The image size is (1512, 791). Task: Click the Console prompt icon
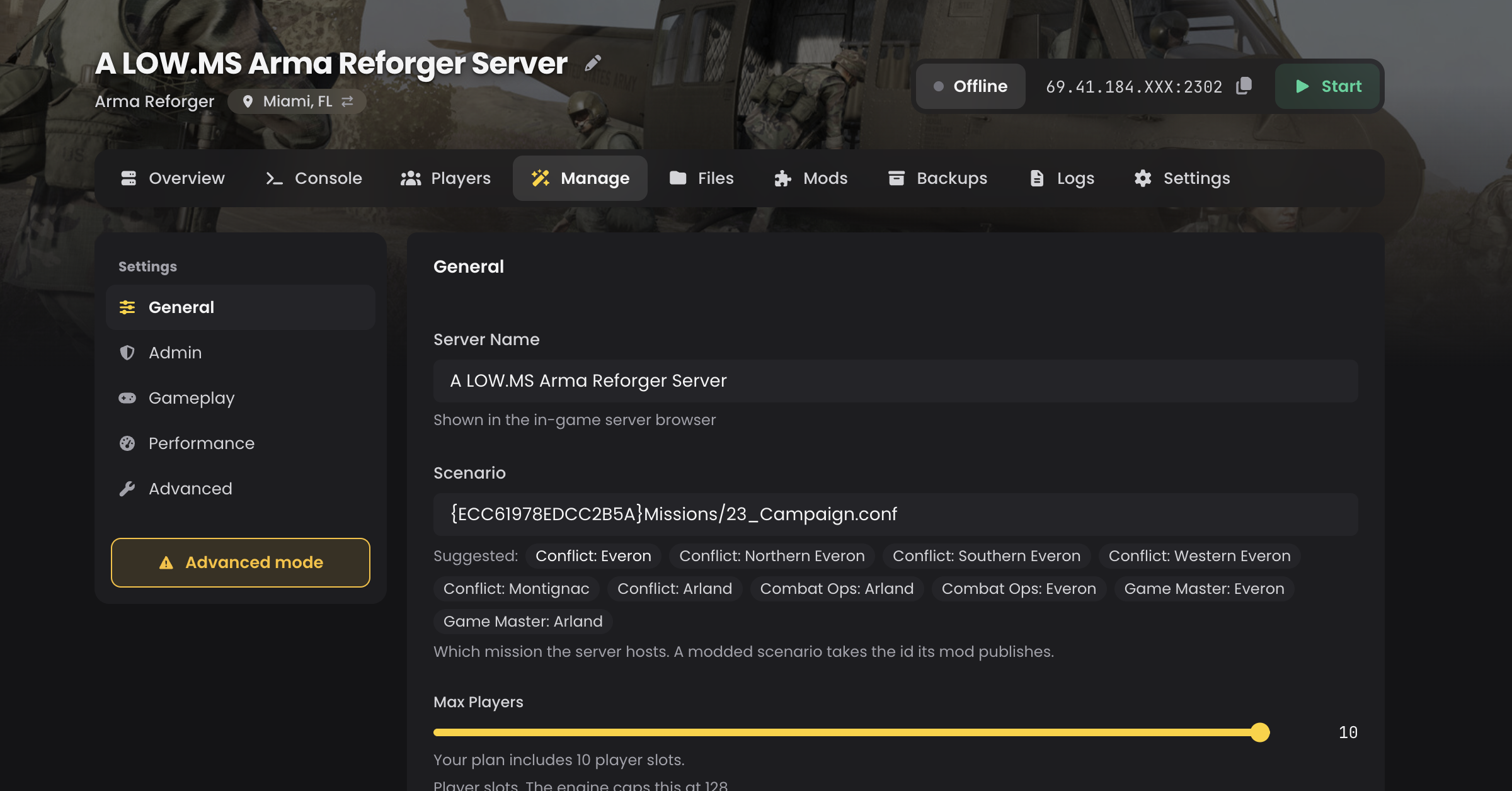(x=273, y=178)
